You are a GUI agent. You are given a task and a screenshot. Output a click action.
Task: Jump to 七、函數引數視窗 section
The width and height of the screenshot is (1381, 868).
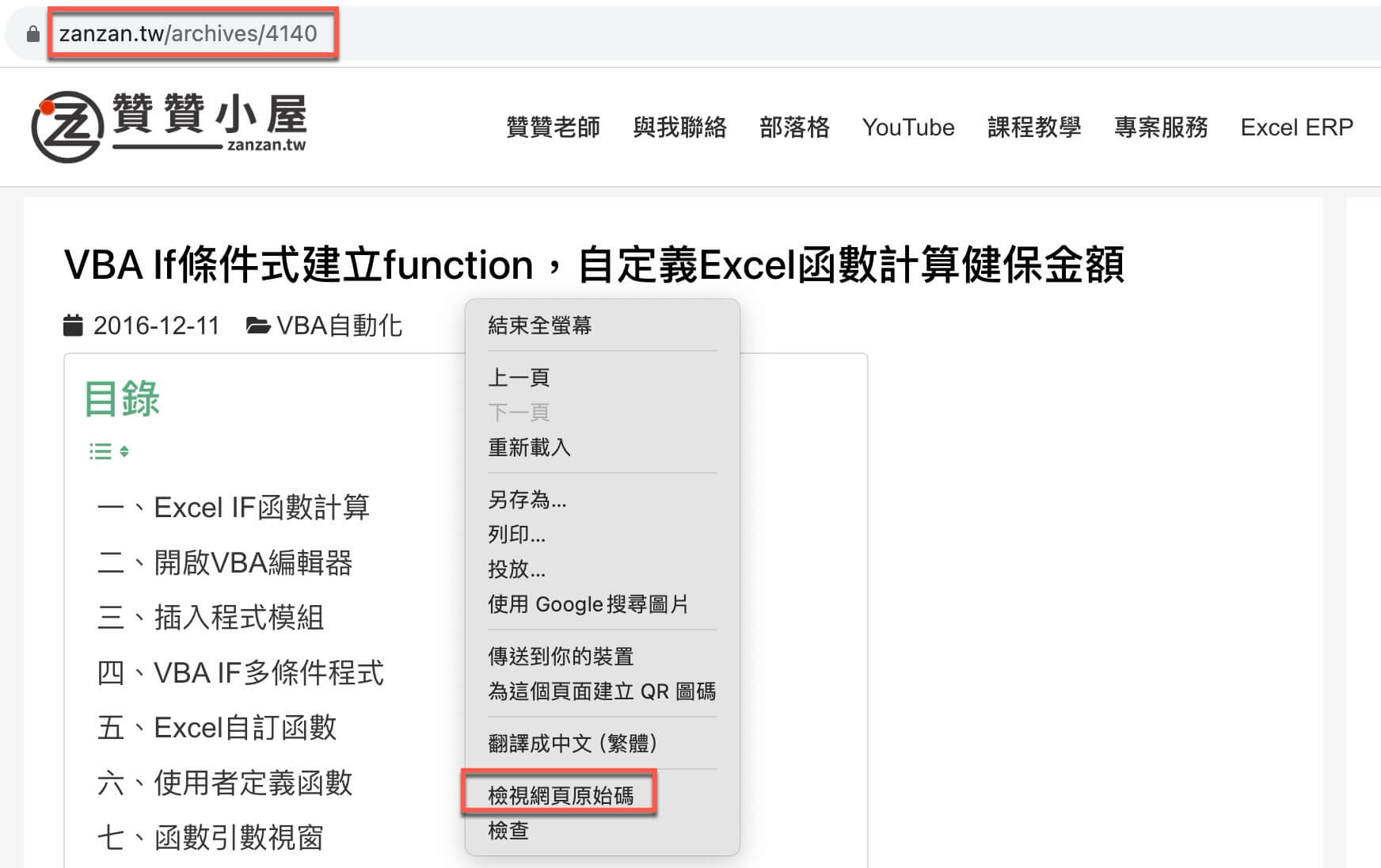coord(211,838)
